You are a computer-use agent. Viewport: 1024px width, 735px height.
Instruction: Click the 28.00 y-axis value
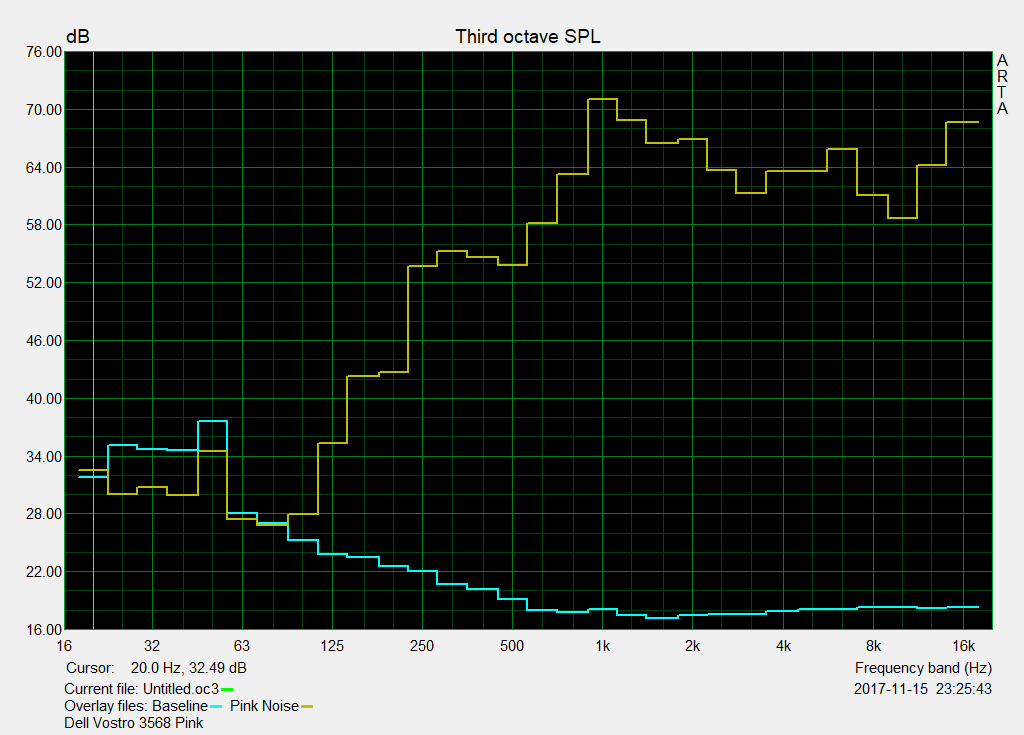pyautogui.click(x=44, y=514)
